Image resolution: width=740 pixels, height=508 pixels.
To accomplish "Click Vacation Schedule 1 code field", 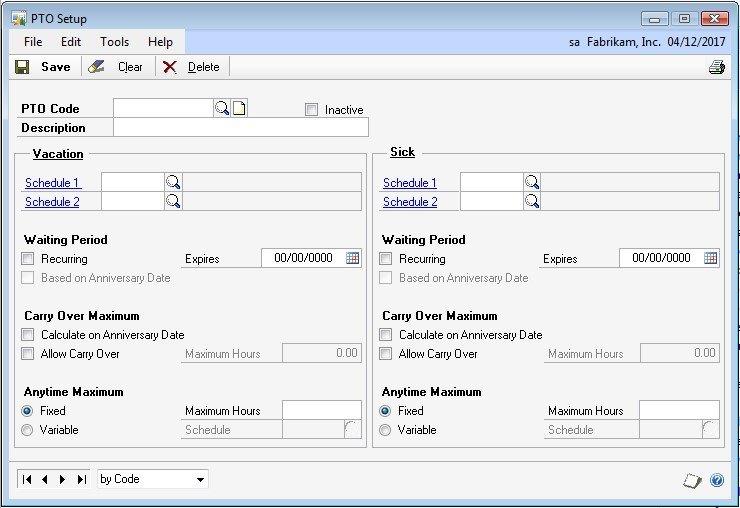I will tap(133, 182).
